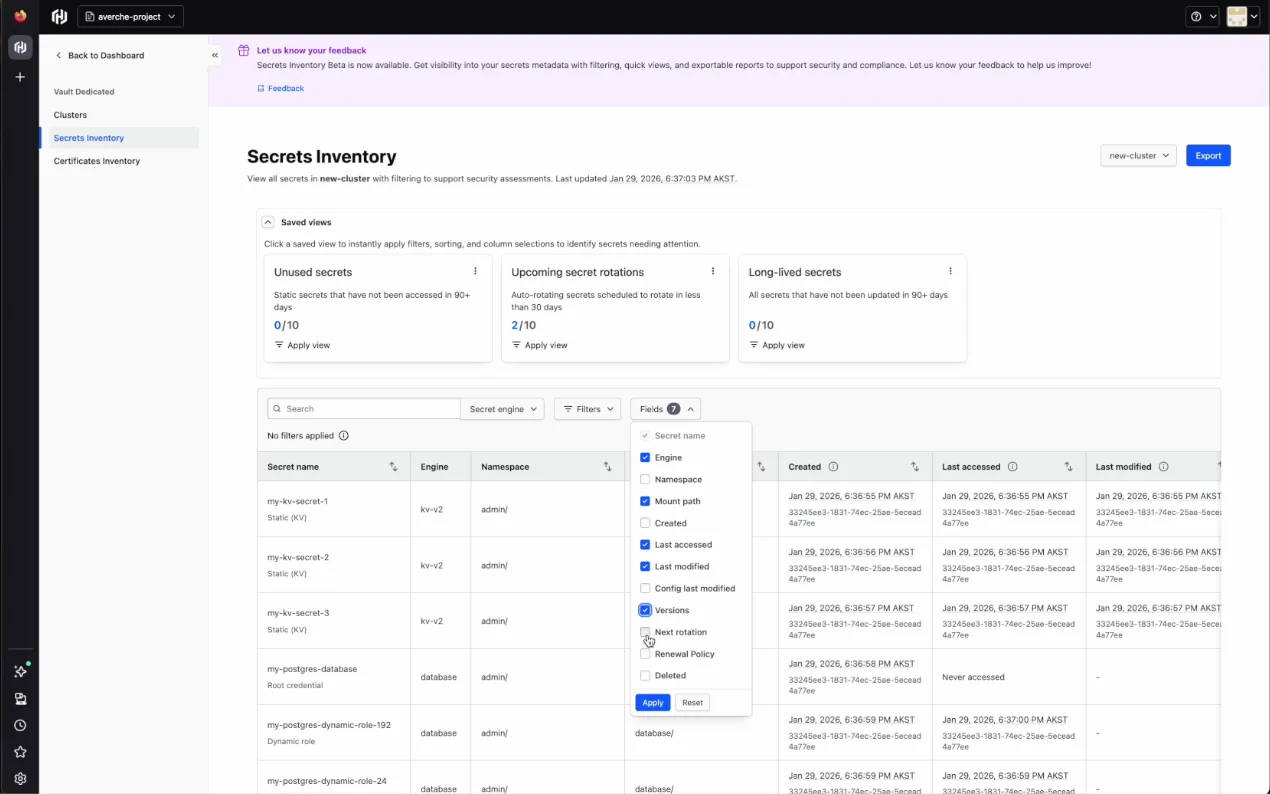
Task: Go to Certificates Inventory in sidebar
Action: click(x=97, y=161)
